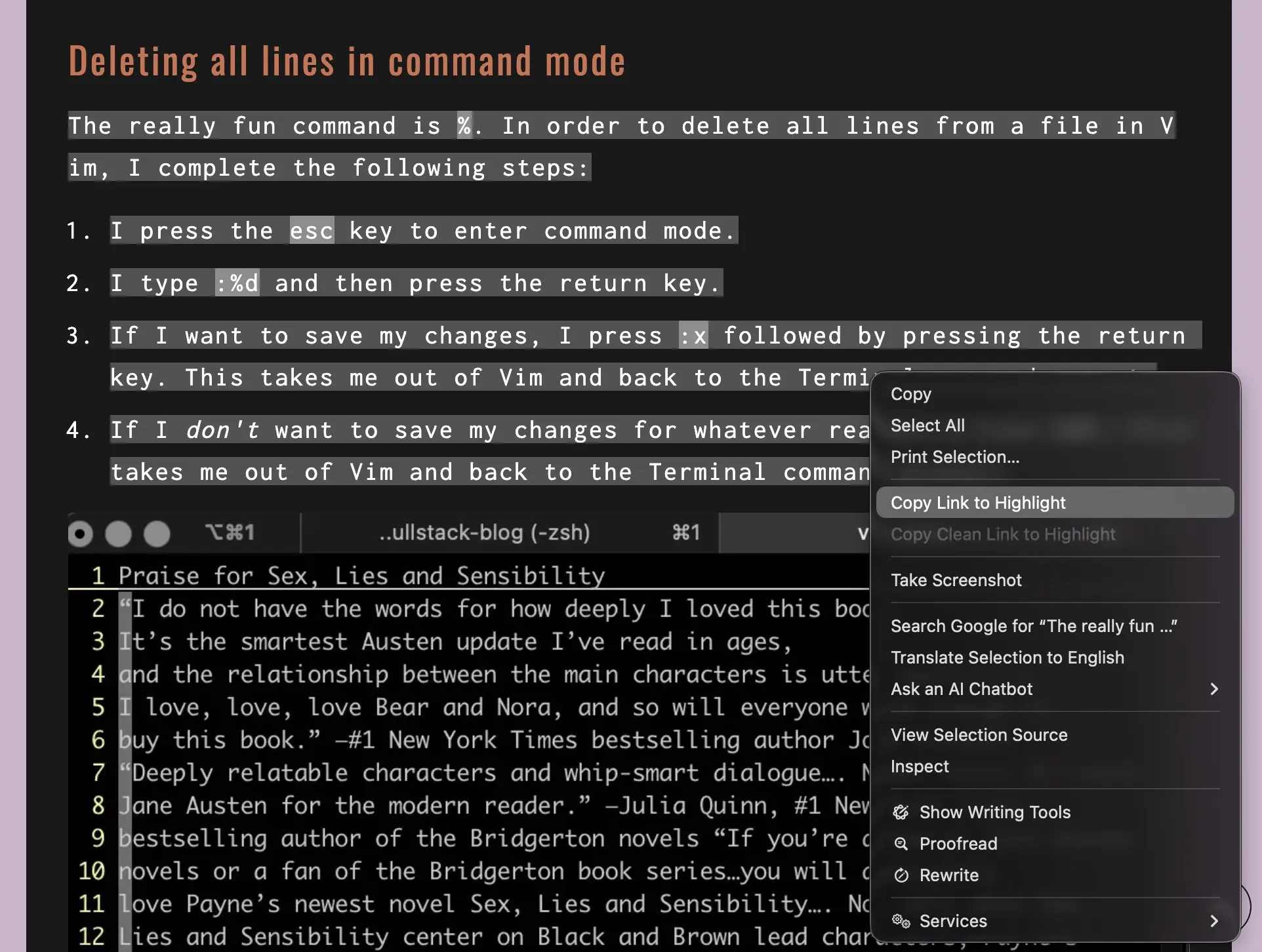The width and height of the screenshot is (1262, 952).
Task: Click the text and then press the return key.
Action: (499, 283)
